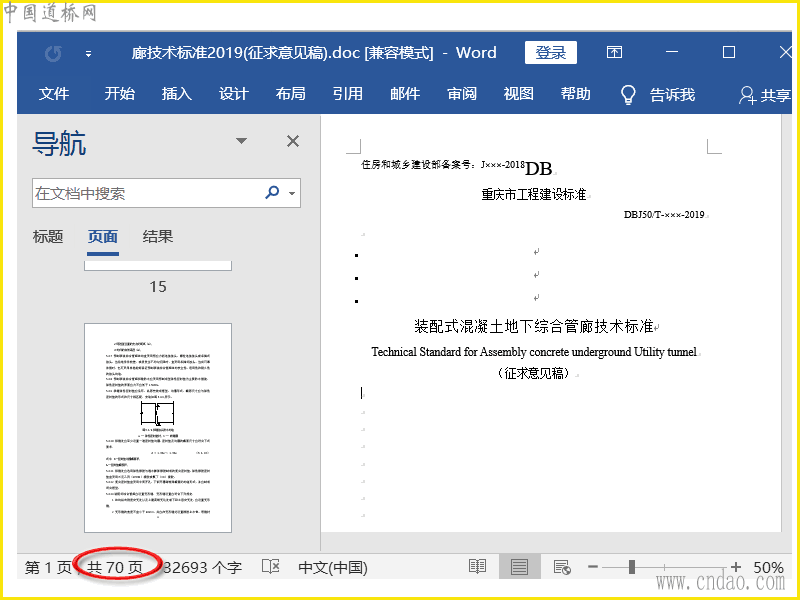800x600 pixels.
Task: Close the 导航 navigation pane
Action: (293, 141)
